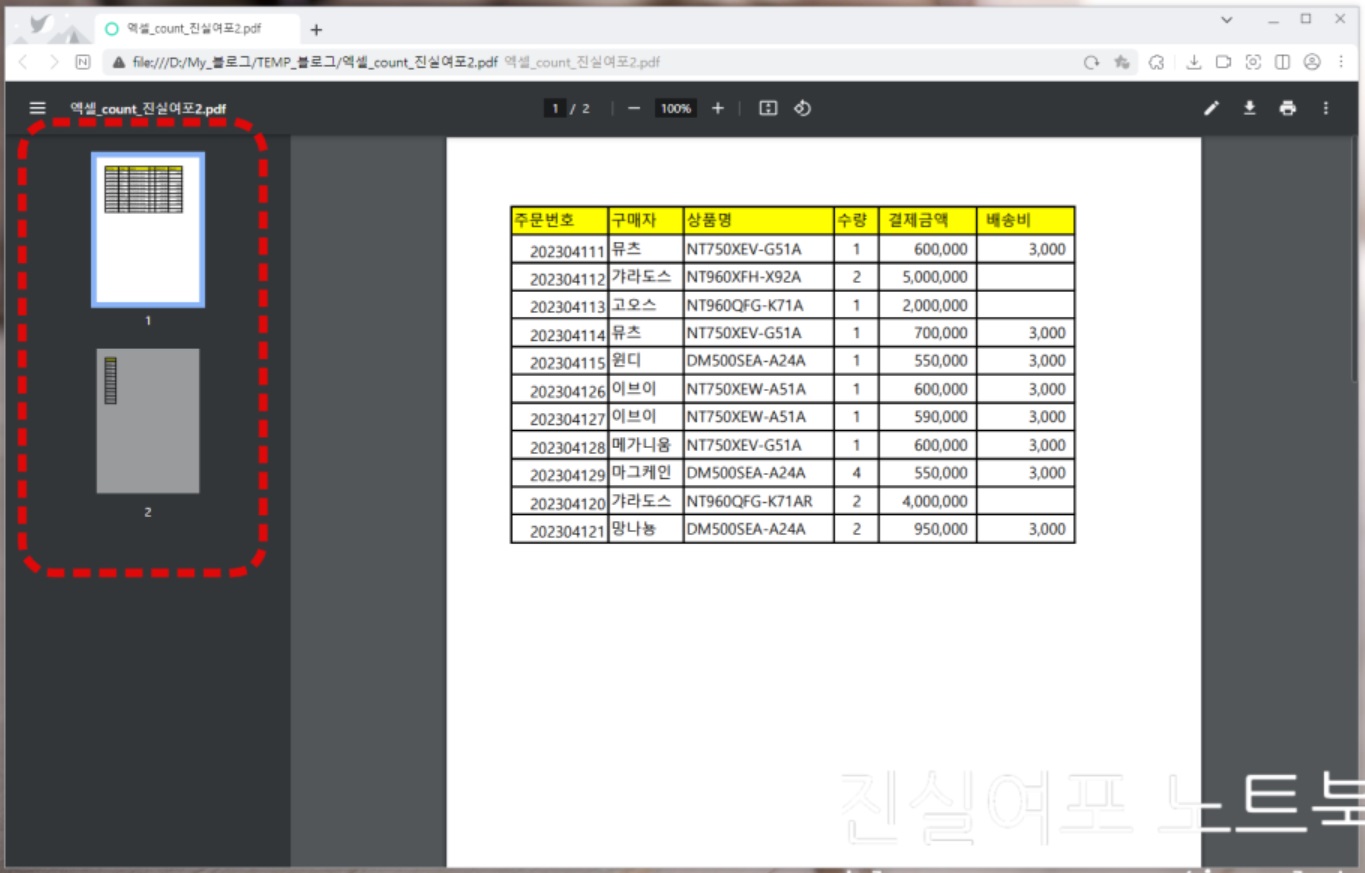This screenshot has height=873, width=1365.
Task: Open a new tab with plus button
Action: (x=316, y=30)
